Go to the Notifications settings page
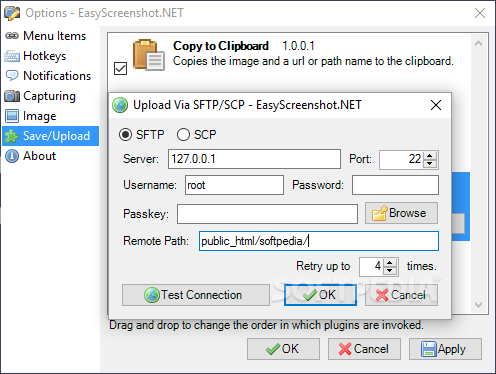The image size is (496, 374). tap(51, 76)
